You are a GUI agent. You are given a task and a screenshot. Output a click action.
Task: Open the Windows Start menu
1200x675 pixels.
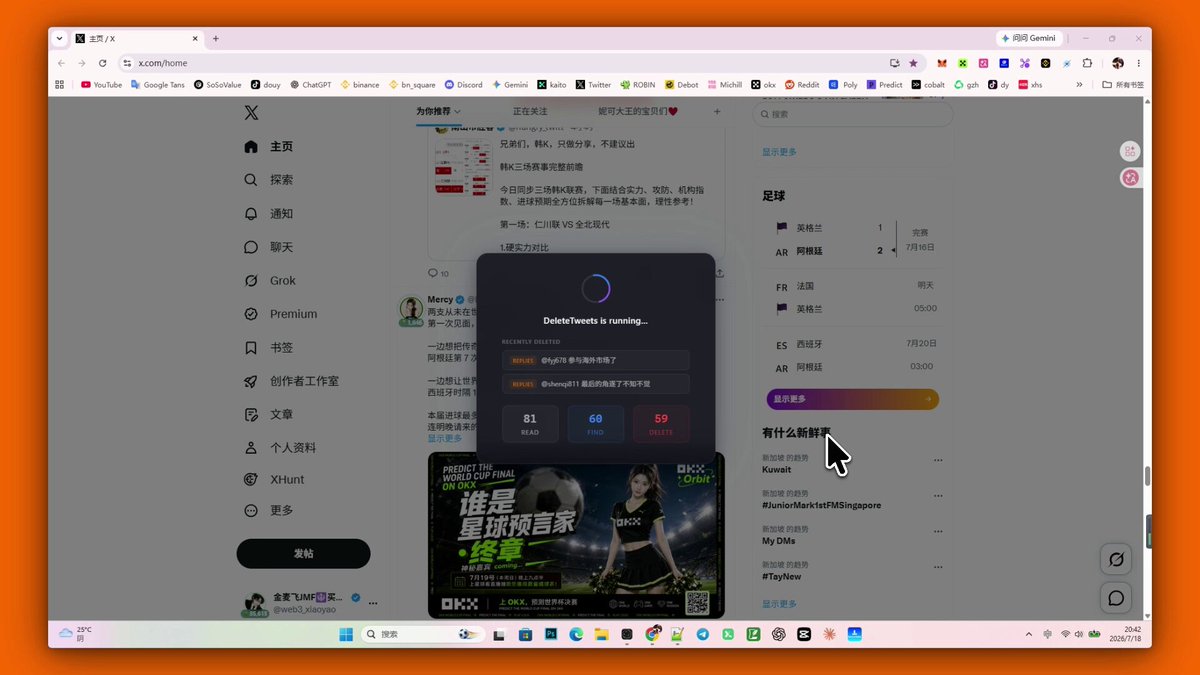(346, 634)
